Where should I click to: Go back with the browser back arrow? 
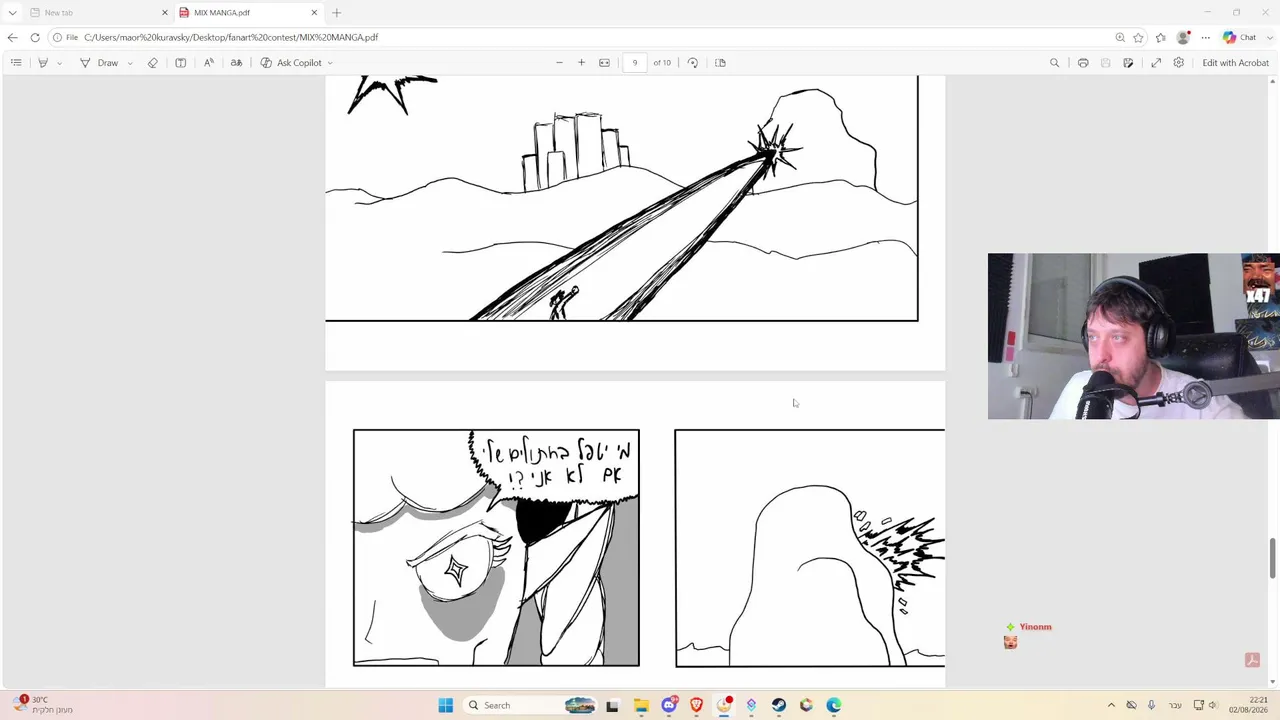[12, 37]
